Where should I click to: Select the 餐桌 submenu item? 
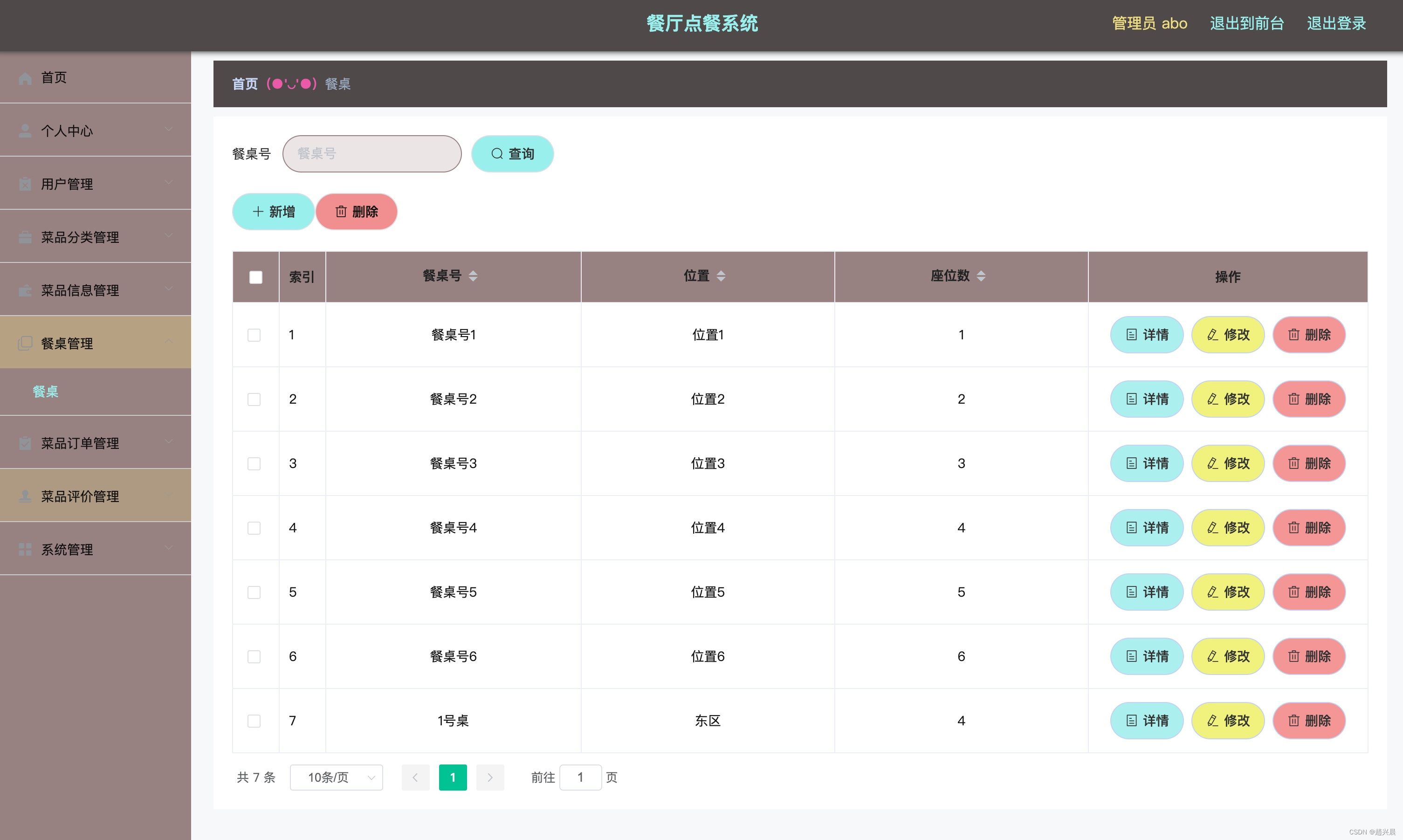pos(45,392)
